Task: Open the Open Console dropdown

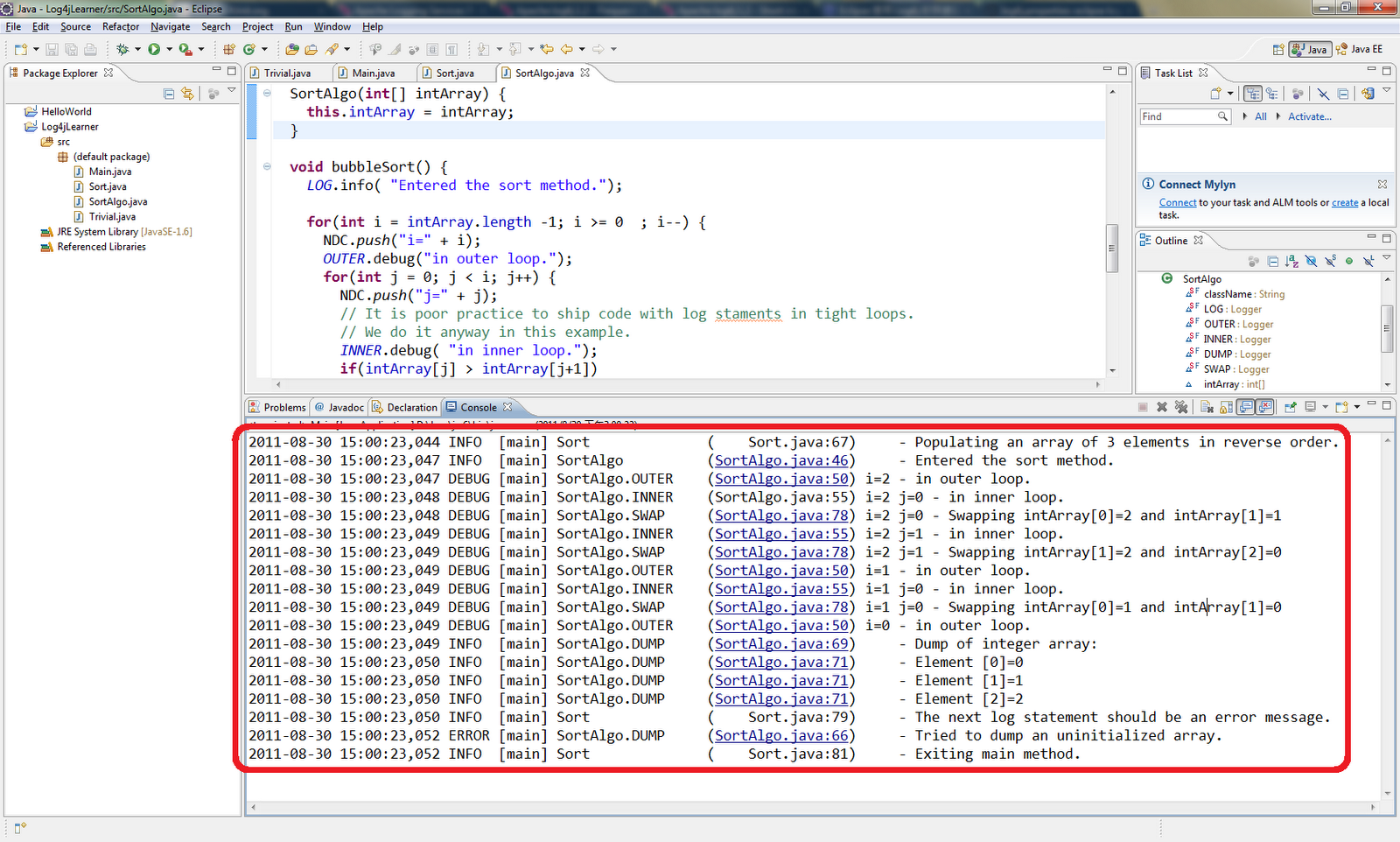Action: point(1356,406)
